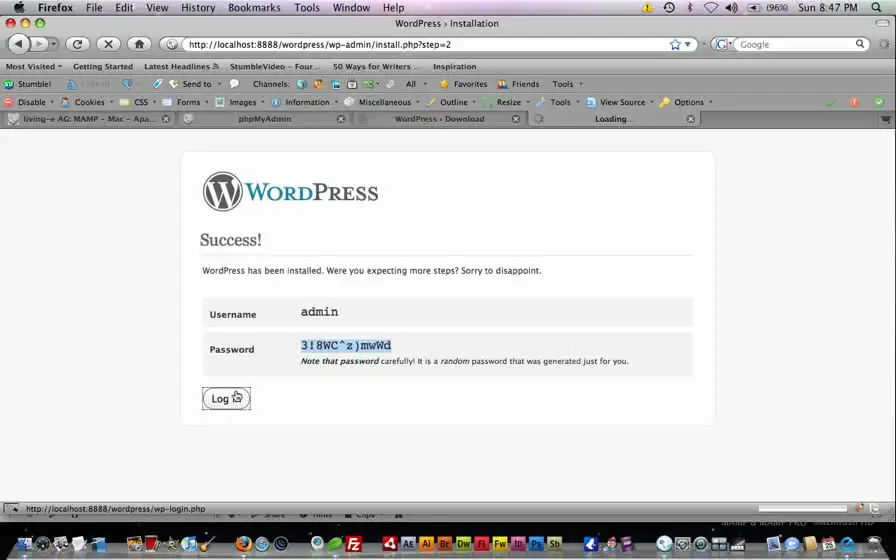Click the generated password text

346,345
